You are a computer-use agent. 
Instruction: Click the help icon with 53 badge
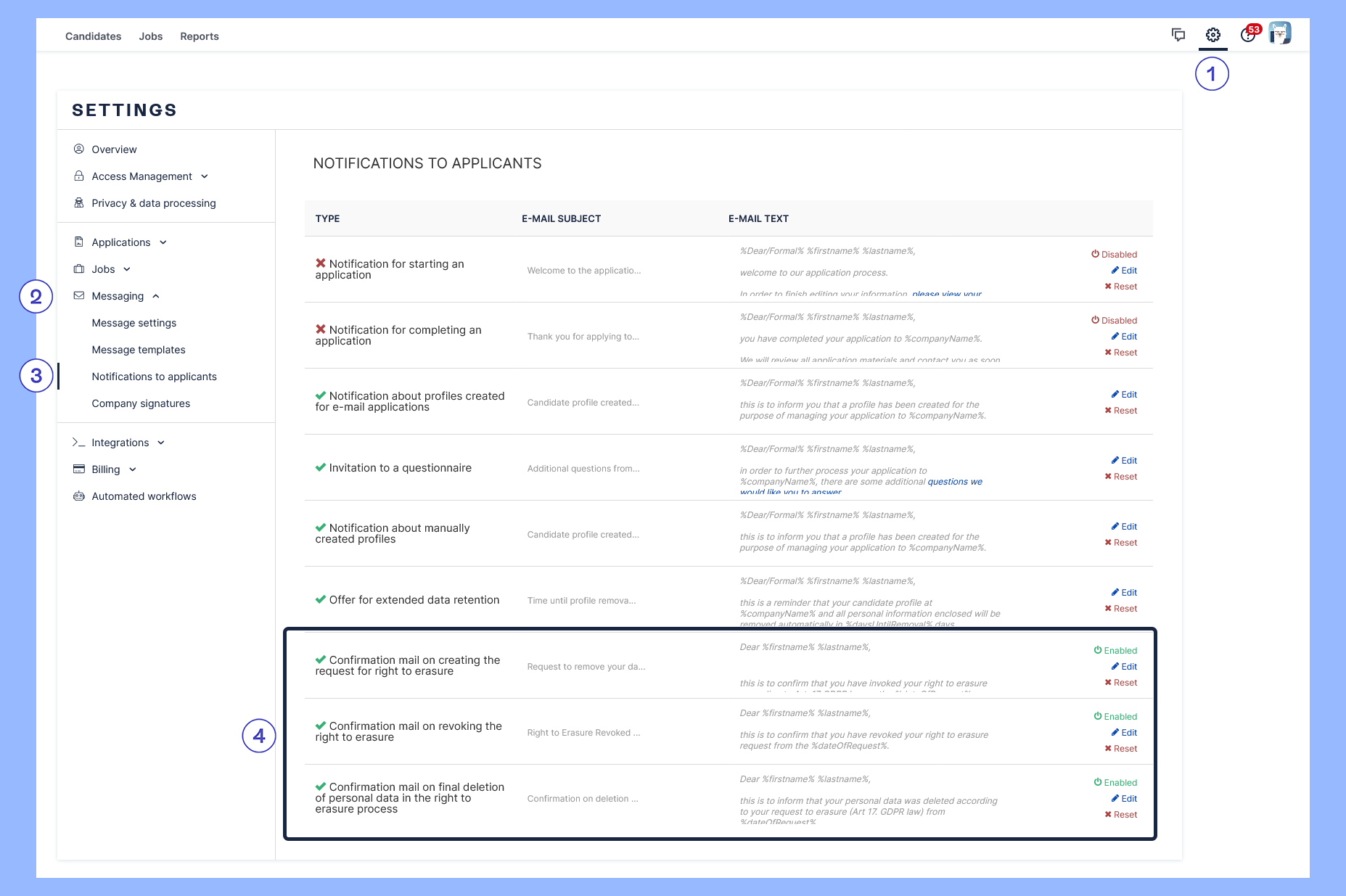[1248, 35]
